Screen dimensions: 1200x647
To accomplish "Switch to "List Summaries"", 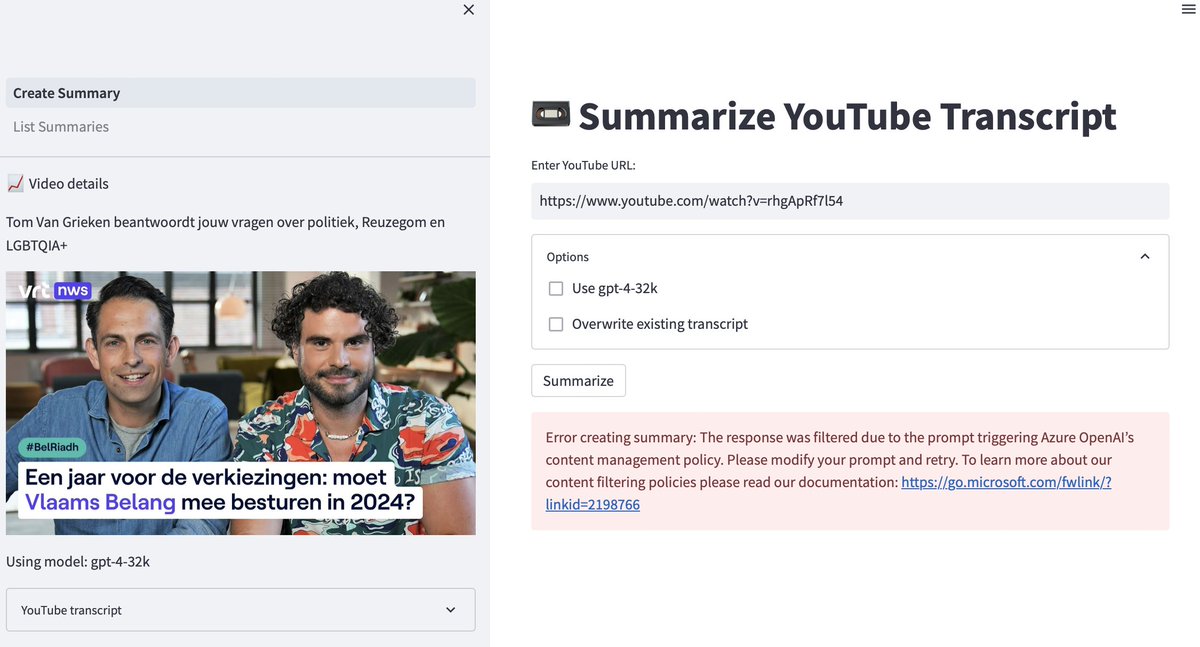I will (61, 126).
